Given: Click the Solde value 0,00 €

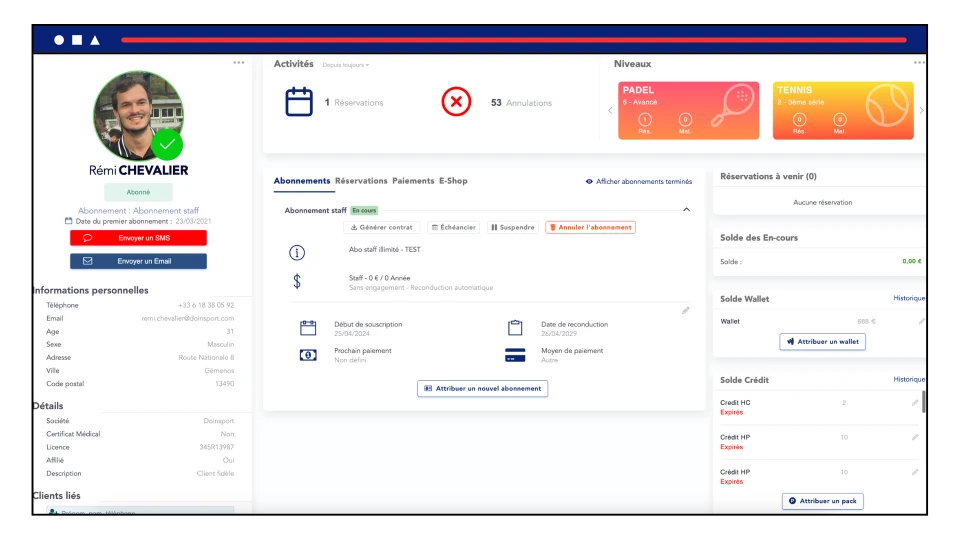Looking at the screenshot, I should (912, 261).
